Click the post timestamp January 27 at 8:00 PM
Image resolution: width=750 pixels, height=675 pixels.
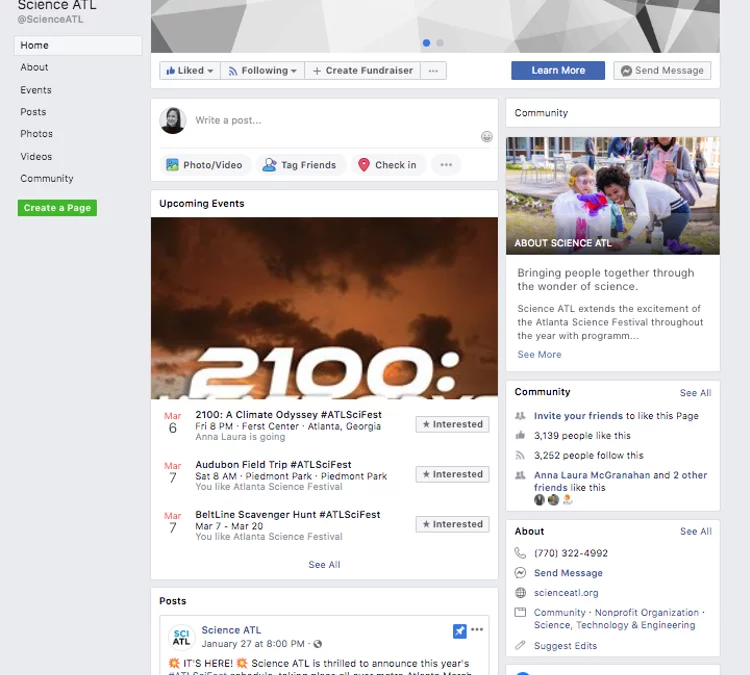[x=253, y=644]
